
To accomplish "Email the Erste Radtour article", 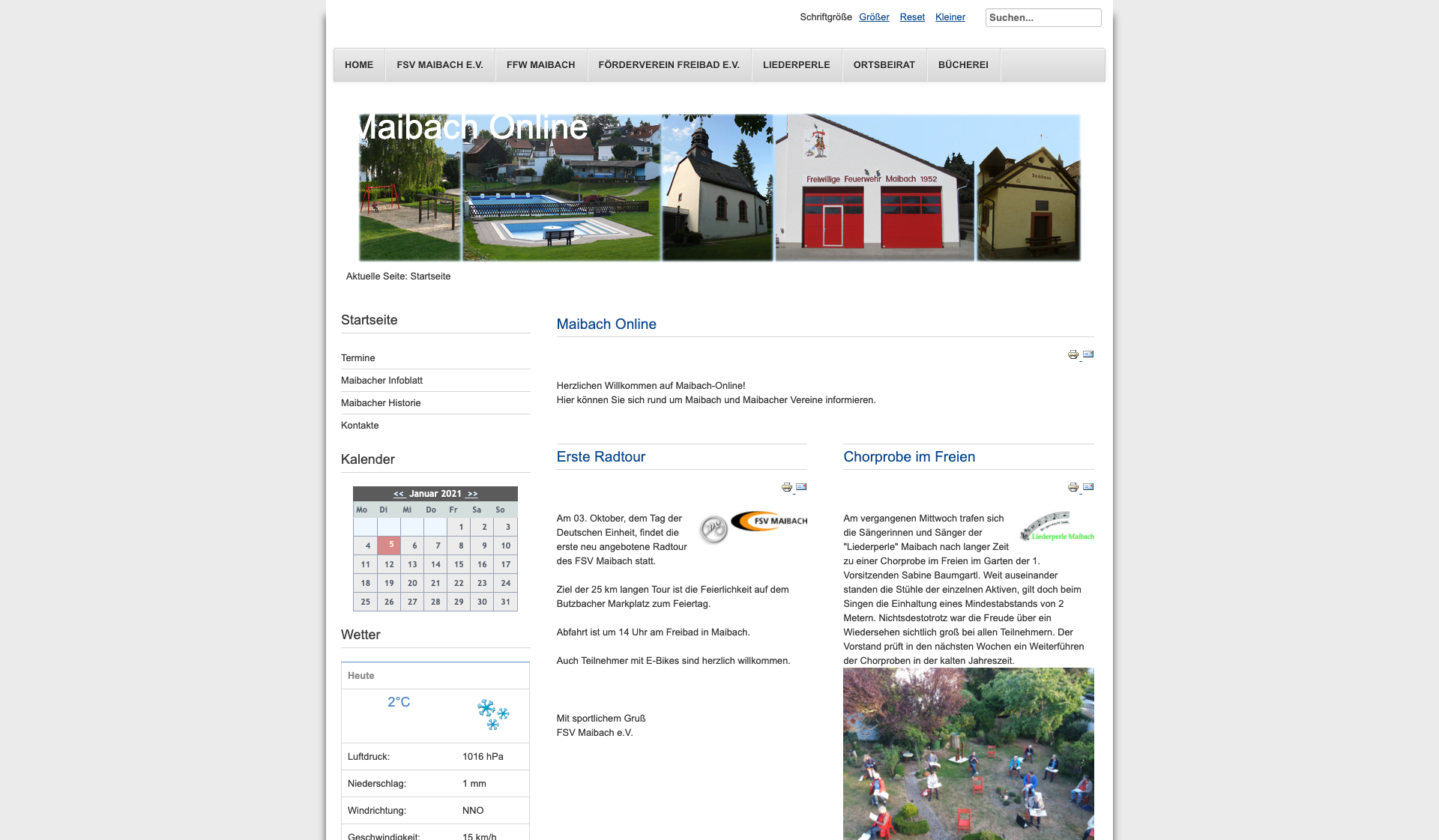I will pos(801,487).
